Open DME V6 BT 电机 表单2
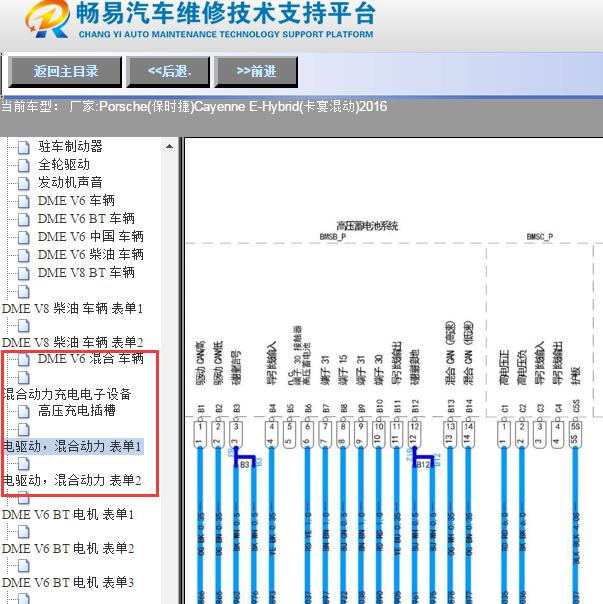This screenshot has height=604, width=603. 68,548
